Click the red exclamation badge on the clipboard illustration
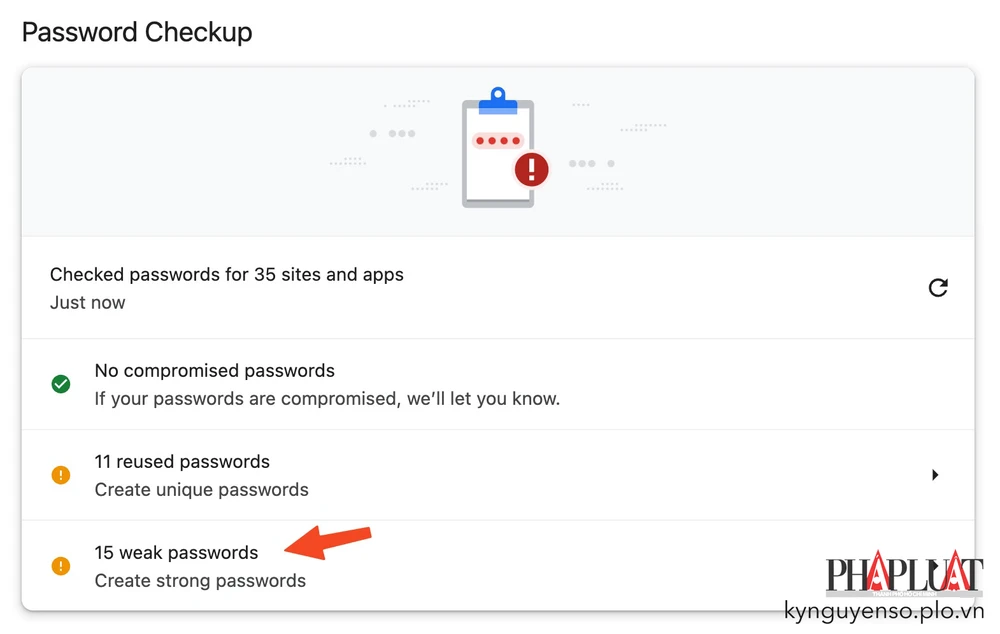This screenshot has width=1000, height=634. pyautogui.click(x=531, y=170)
